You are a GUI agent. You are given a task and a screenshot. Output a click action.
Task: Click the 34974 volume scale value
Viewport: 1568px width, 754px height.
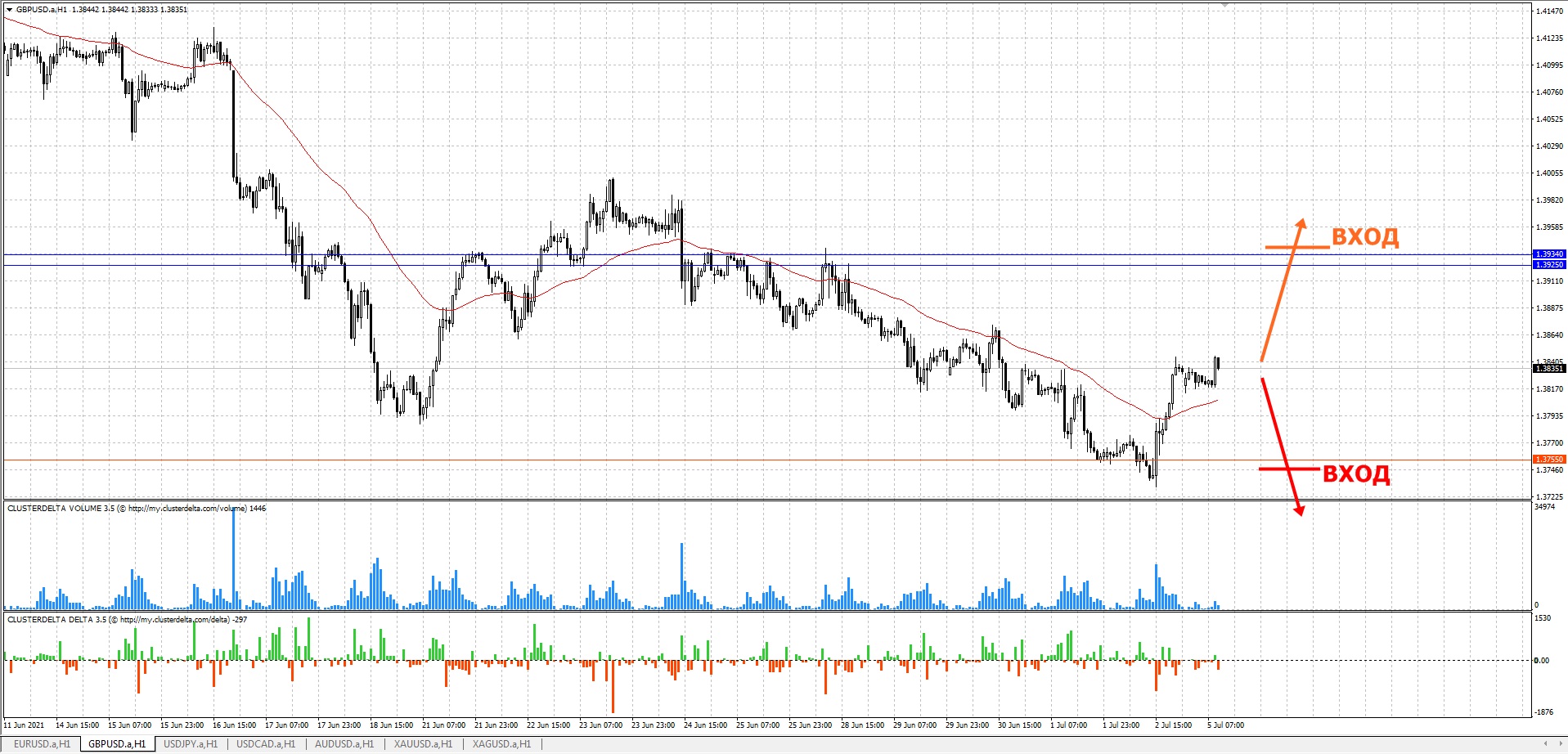(1545, 507)
